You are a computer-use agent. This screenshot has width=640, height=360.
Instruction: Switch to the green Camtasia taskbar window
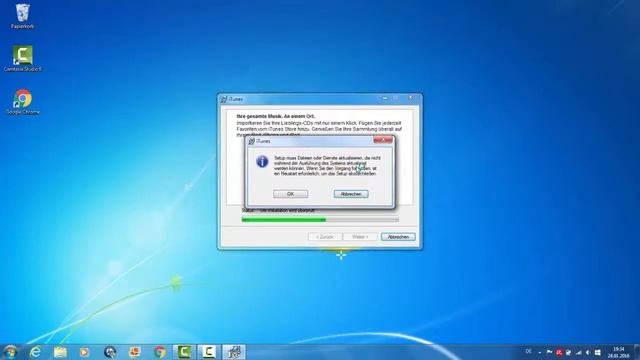pos(184,352)
